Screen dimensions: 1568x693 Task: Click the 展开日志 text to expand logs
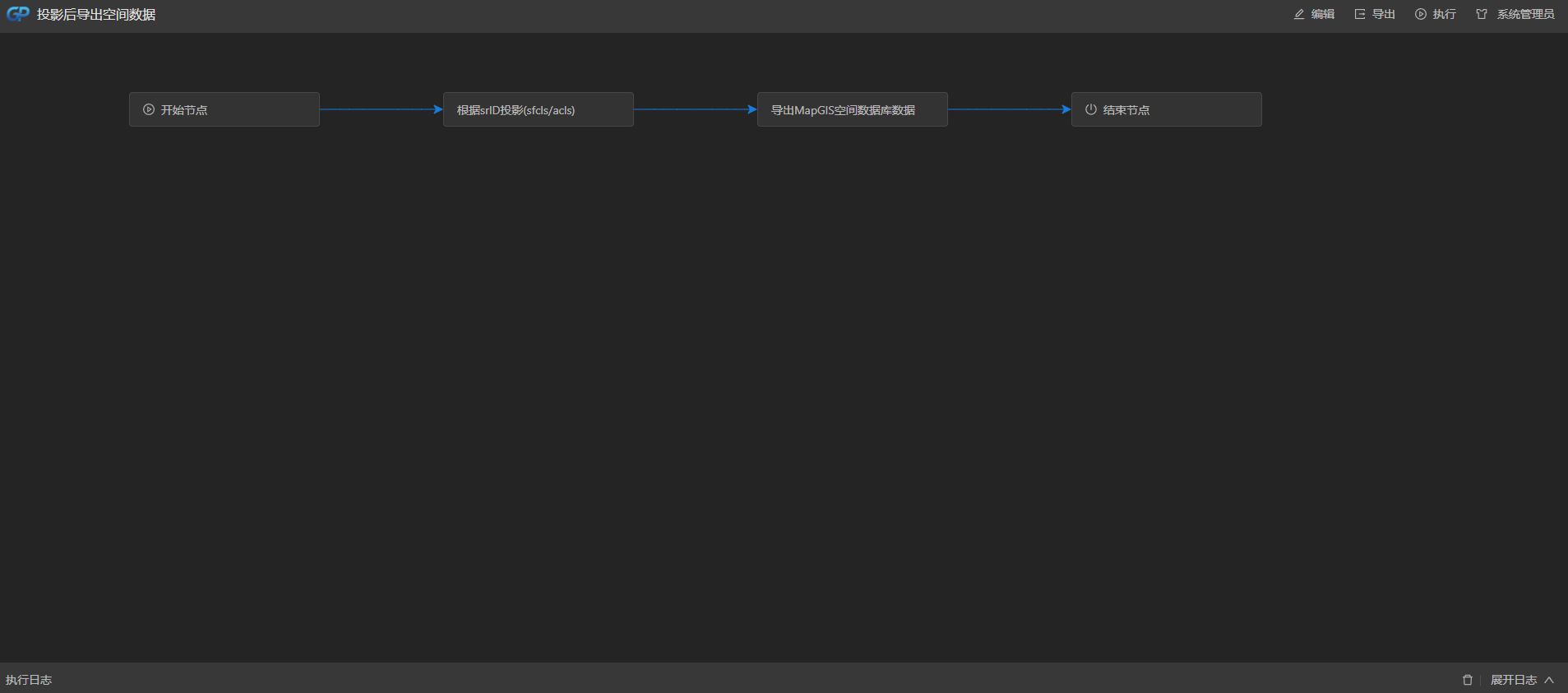tap(1513, 680)
